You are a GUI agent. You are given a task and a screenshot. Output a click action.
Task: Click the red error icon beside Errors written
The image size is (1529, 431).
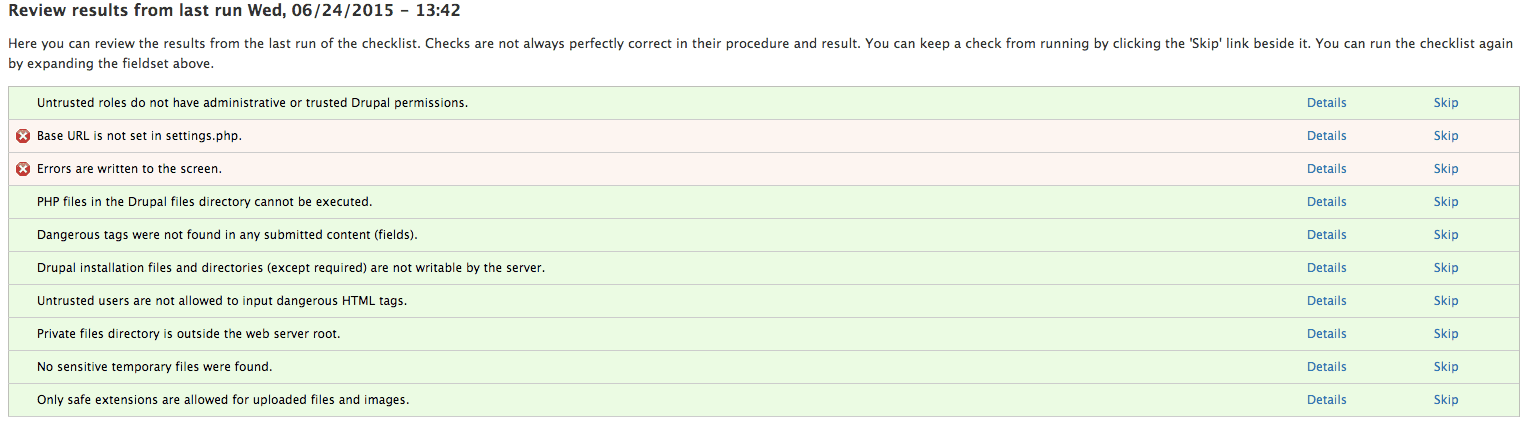pyautogui.click(x=23, y=169)
